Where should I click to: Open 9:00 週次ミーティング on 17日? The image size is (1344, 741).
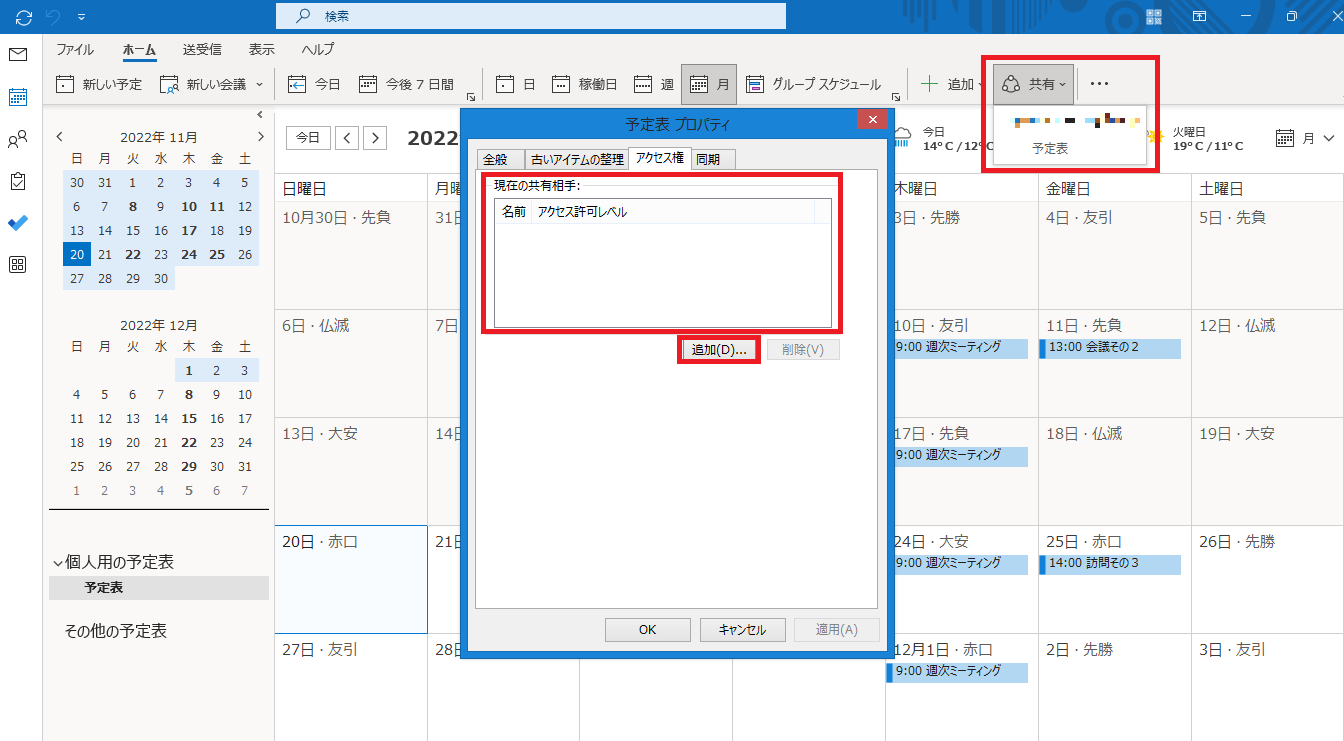(x=957, y=456)
